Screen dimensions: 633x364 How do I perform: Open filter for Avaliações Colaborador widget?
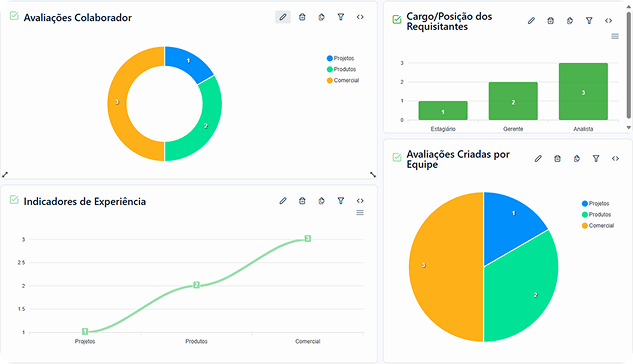341,17
